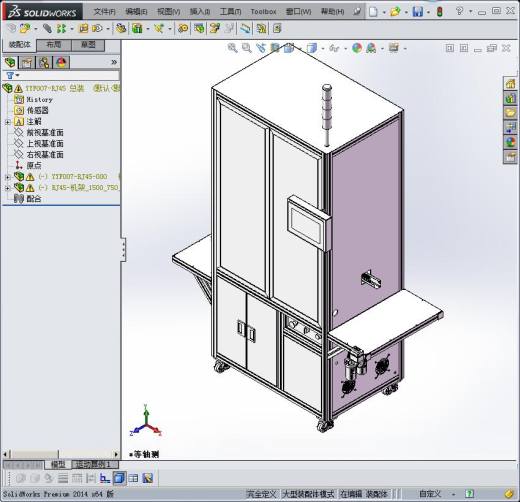Switch to the 布局 Layout tab

point(54,45)
